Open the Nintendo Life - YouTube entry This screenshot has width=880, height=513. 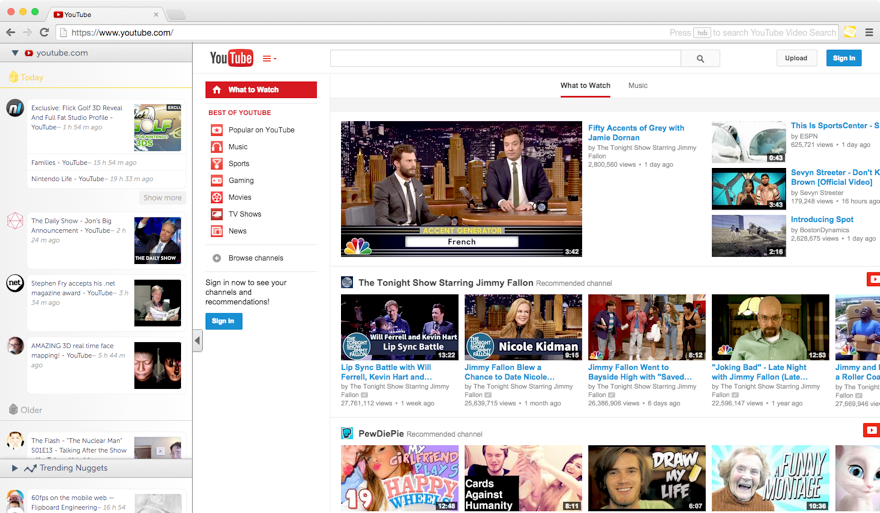click(x=92, y=178)
